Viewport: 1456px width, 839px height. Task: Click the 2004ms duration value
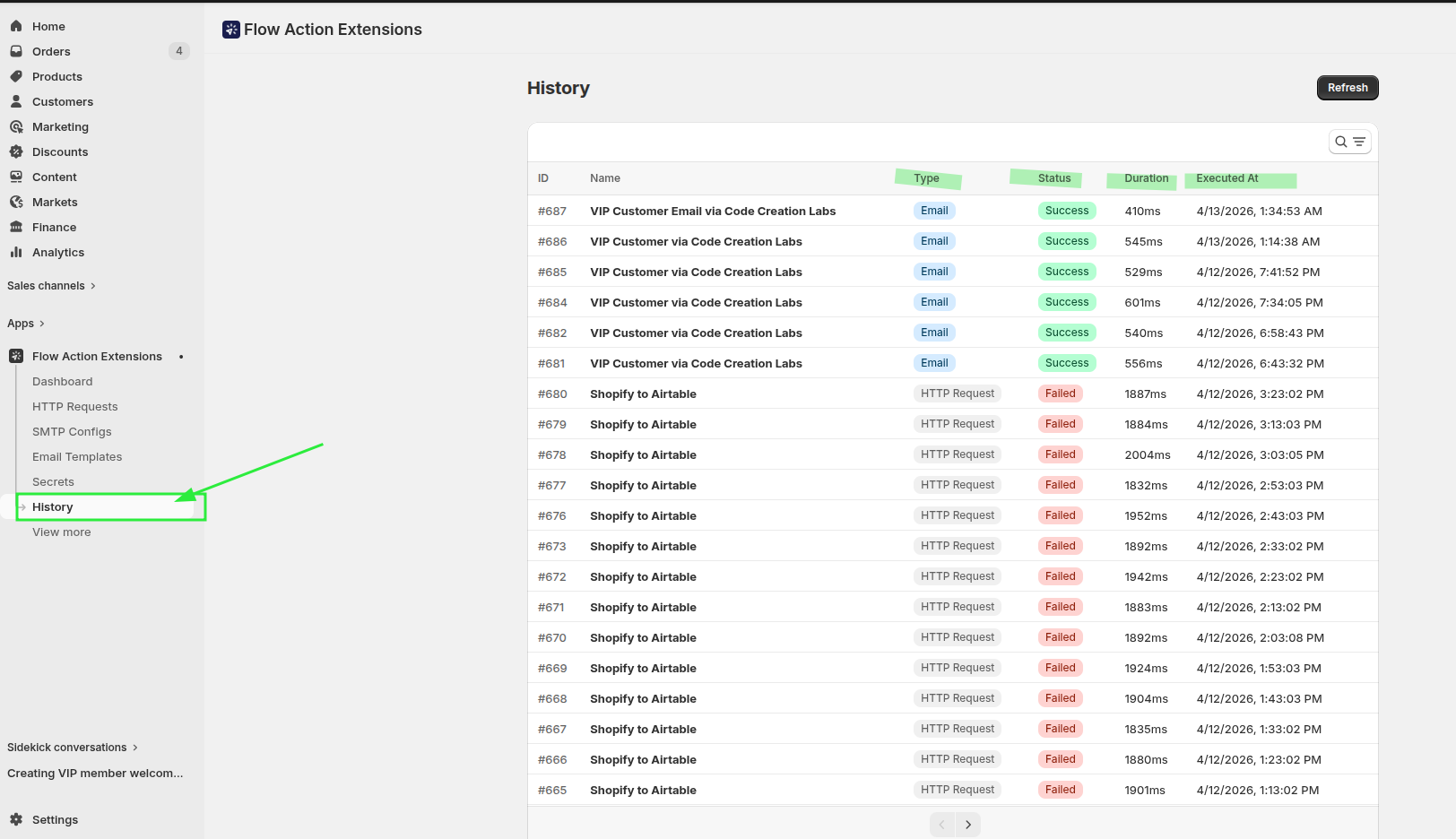(1148, 454)
